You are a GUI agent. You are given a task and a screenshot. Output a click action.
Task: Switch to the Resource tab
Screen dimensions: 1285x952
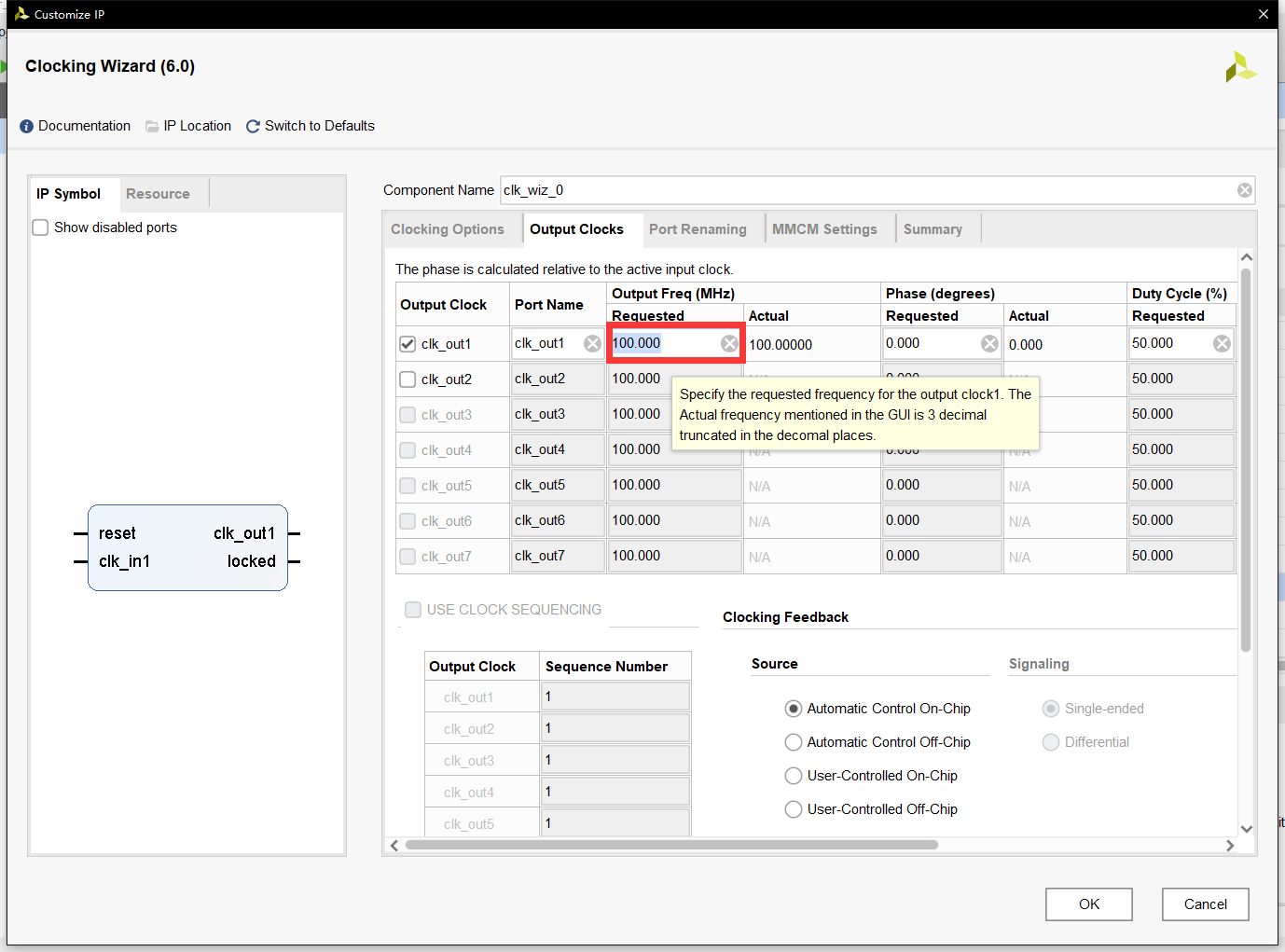[x=158, y=194]
